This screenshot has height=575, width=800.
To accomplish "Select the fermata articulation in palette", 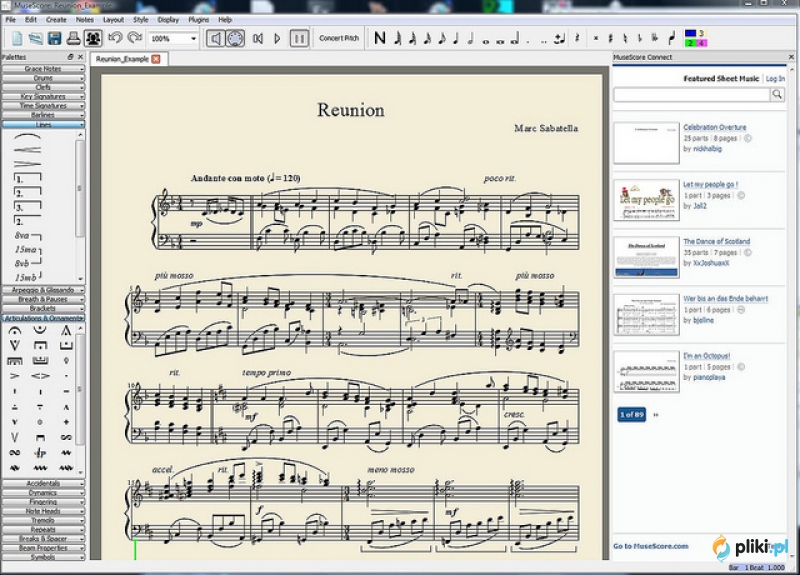I will coord(15,331).
